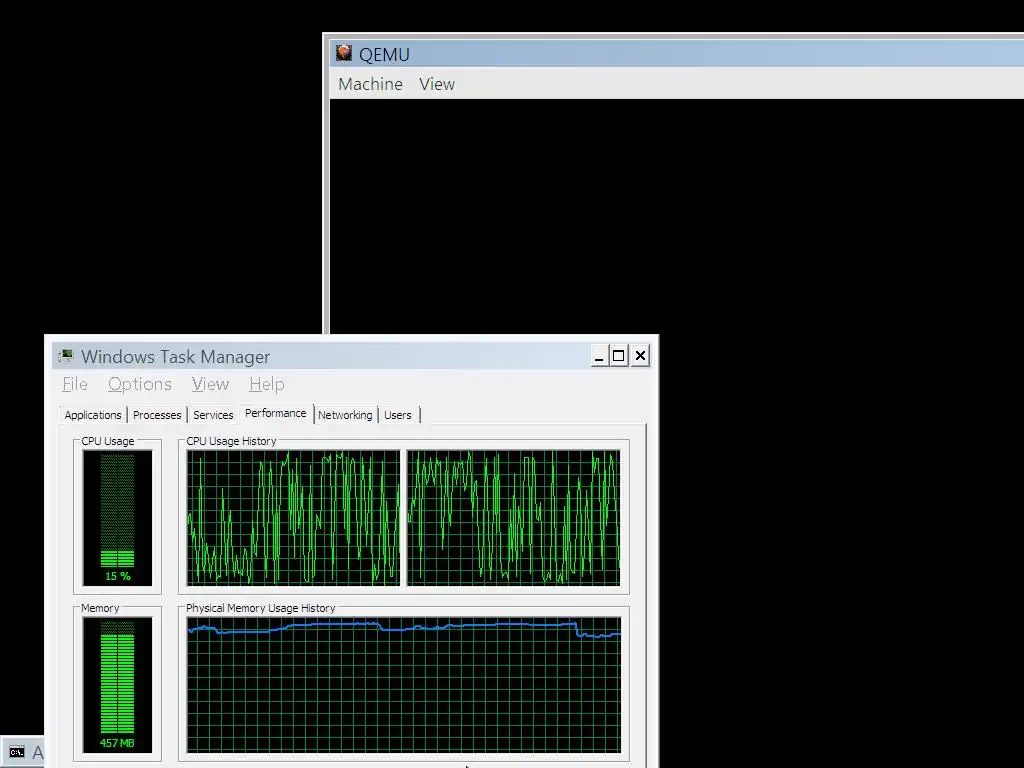This screenshot has width=1024, height=768.
Task: Switch to the Services tab
Action: 213,415
